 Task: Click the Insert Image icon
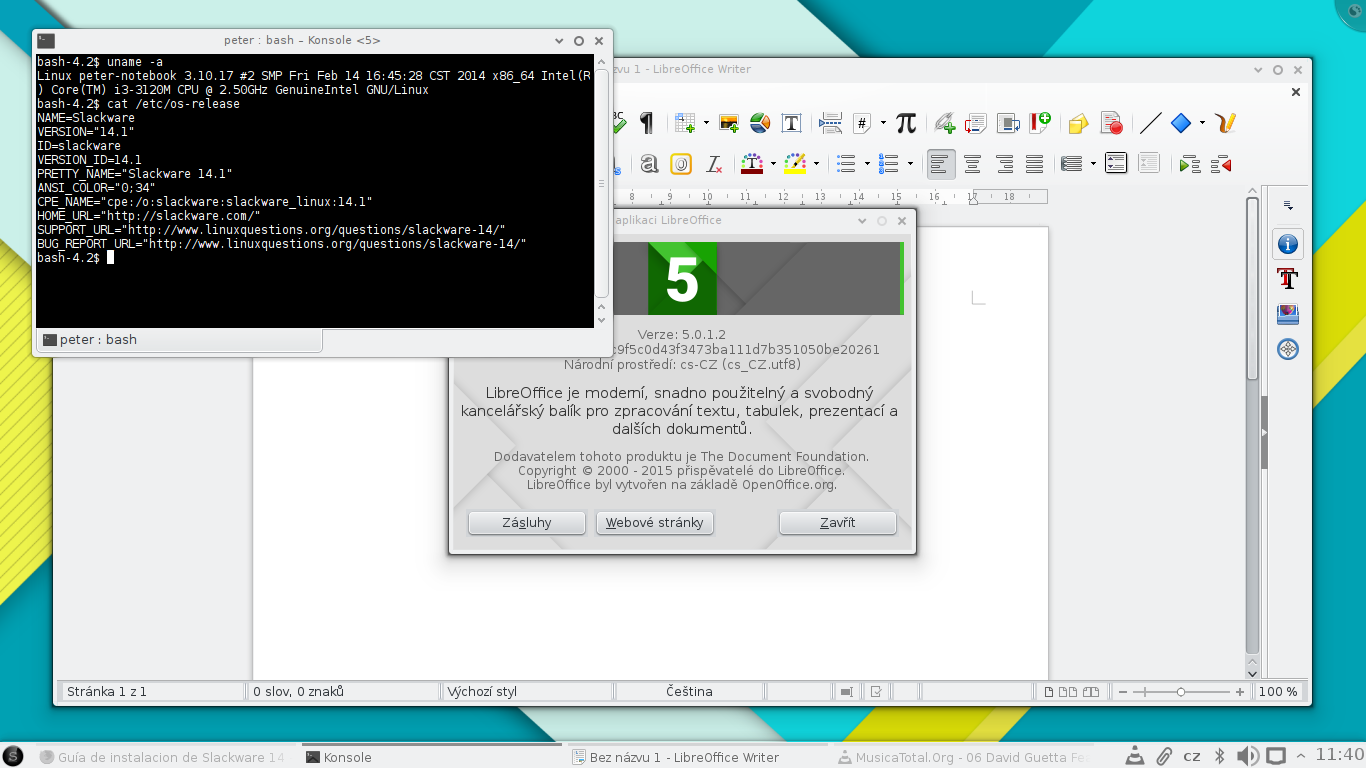(x=729, y=123)
